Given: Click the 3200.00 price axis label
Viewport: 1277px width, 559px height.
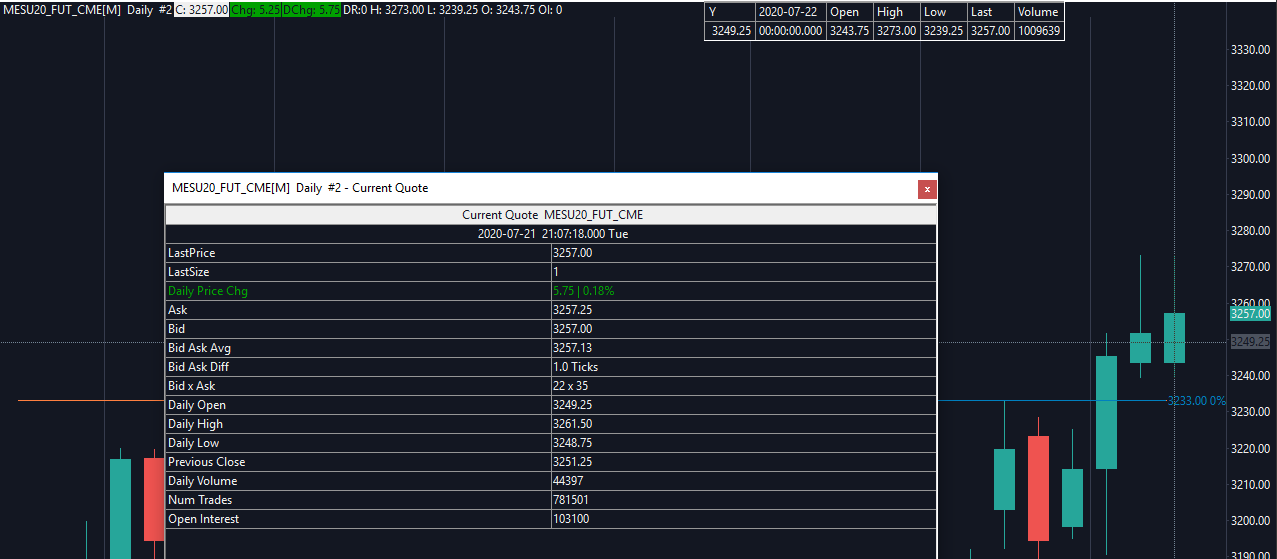Looking at the screenshot, I should click(1251, 521).
